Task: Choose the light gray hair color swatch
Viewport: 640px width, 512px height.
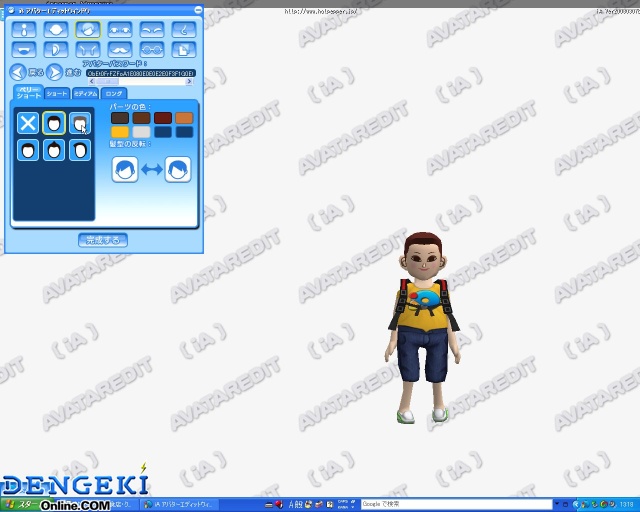Action: click(x=141, y=132)
